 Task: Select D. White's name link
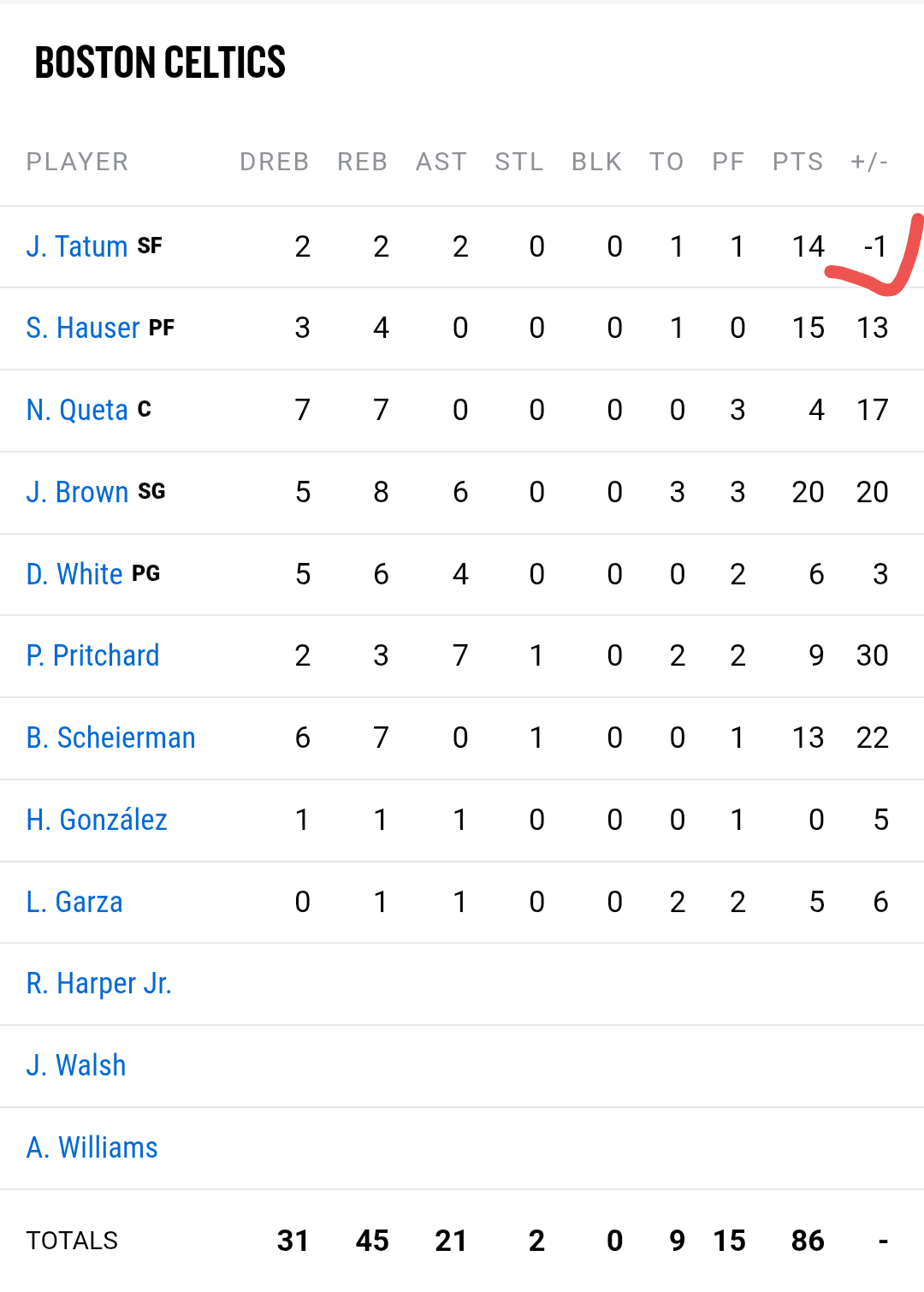pyautogui.click(x=75, y=574)
